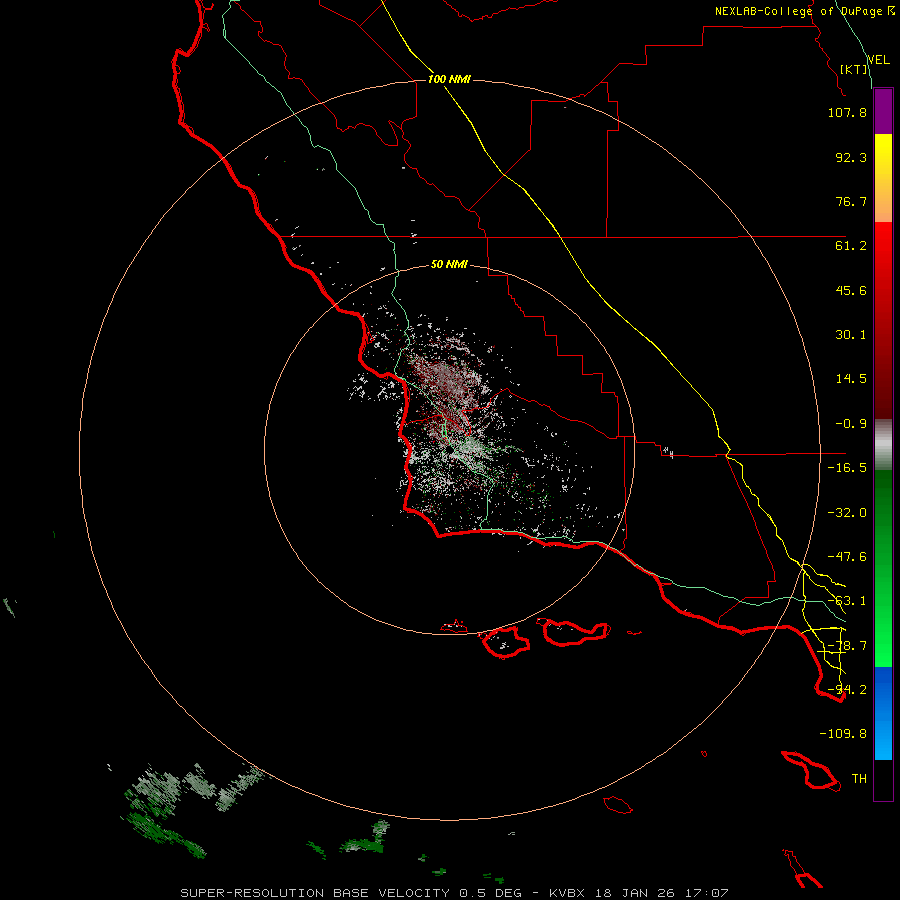Select the 14.5 scale value

click(x=851, y=379)
